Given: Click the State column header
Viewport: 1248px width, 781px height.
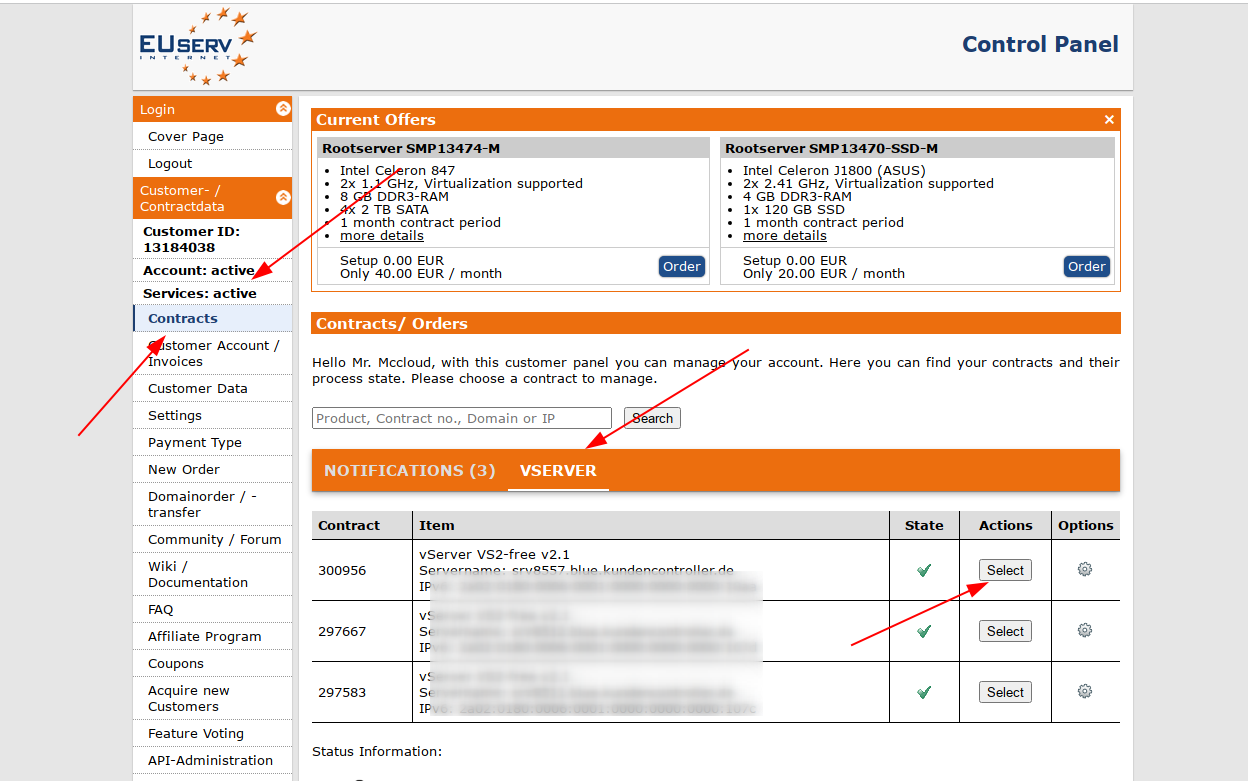Looking at the screenshot, I should point(924,525).
